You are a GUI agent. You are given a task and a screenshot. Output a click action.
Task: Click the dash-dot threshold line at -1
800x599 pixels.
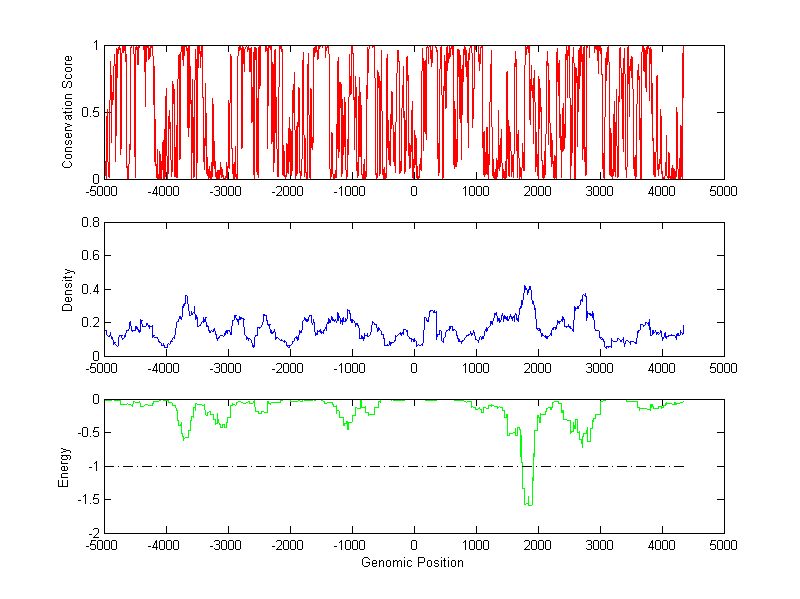click(300, 466)
